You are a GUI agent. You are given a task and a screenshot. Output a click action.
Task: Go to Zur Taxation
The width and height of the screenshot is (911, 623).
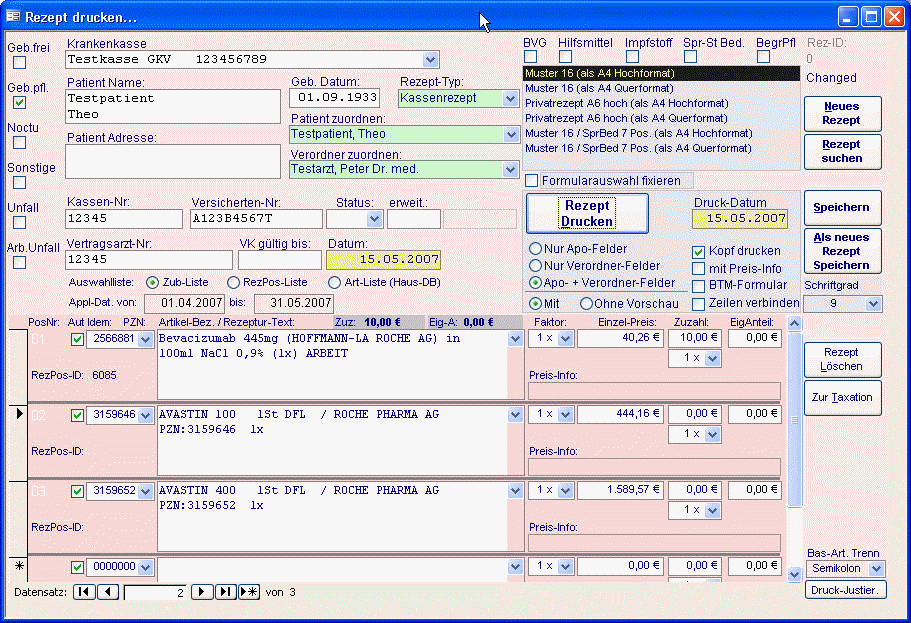click(842, 398)
